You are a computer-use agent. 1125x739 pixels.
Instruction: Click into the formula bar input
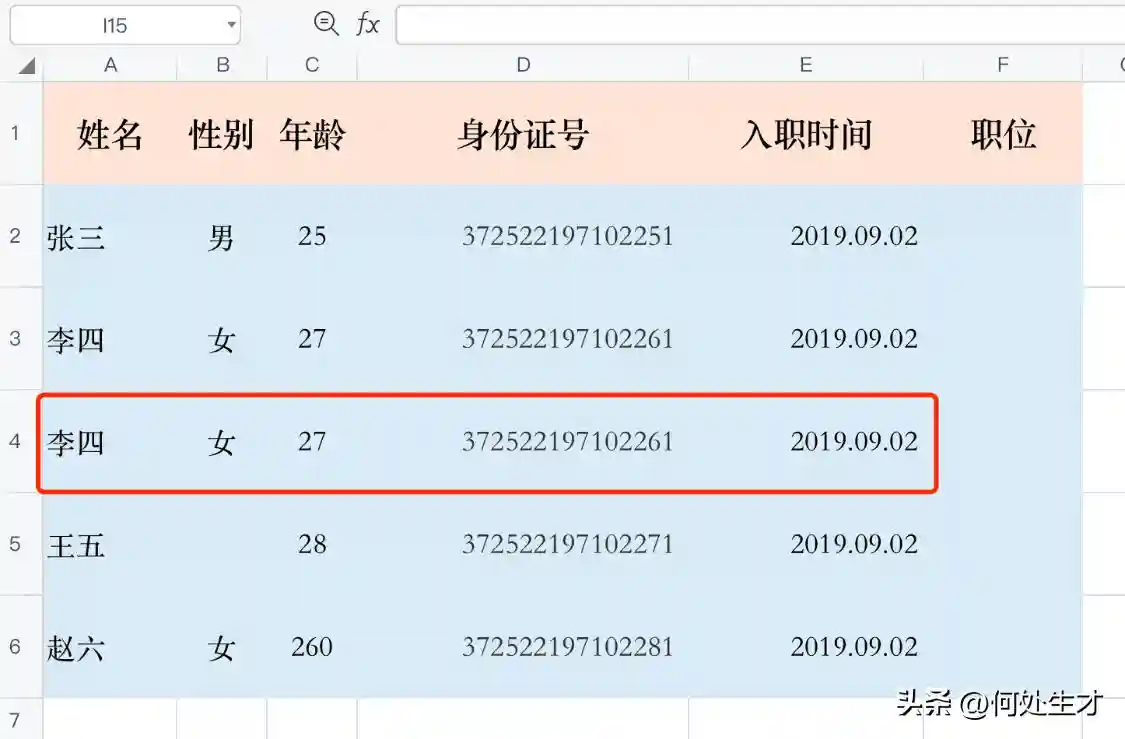tap(760, 25)
